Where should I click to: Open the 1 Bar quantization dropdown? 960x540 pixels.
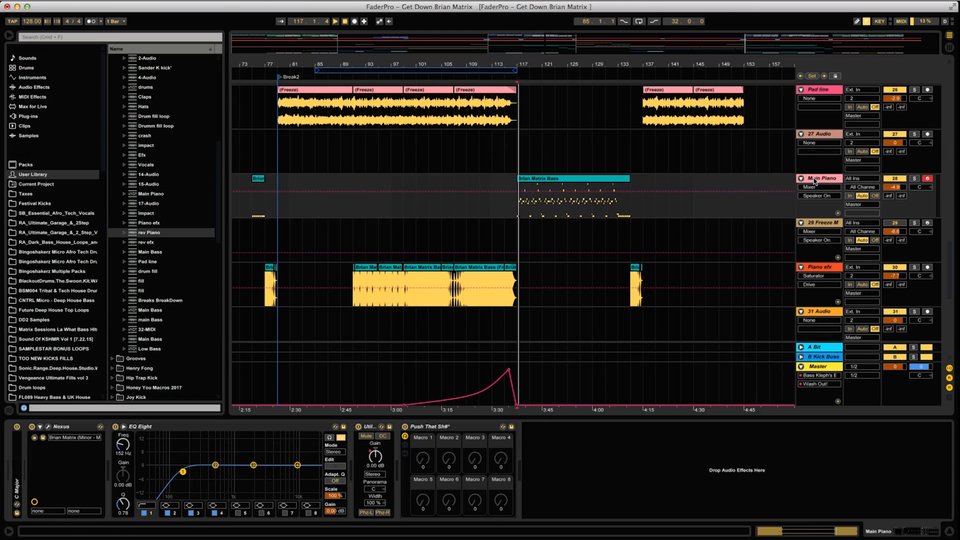[115, 21]
